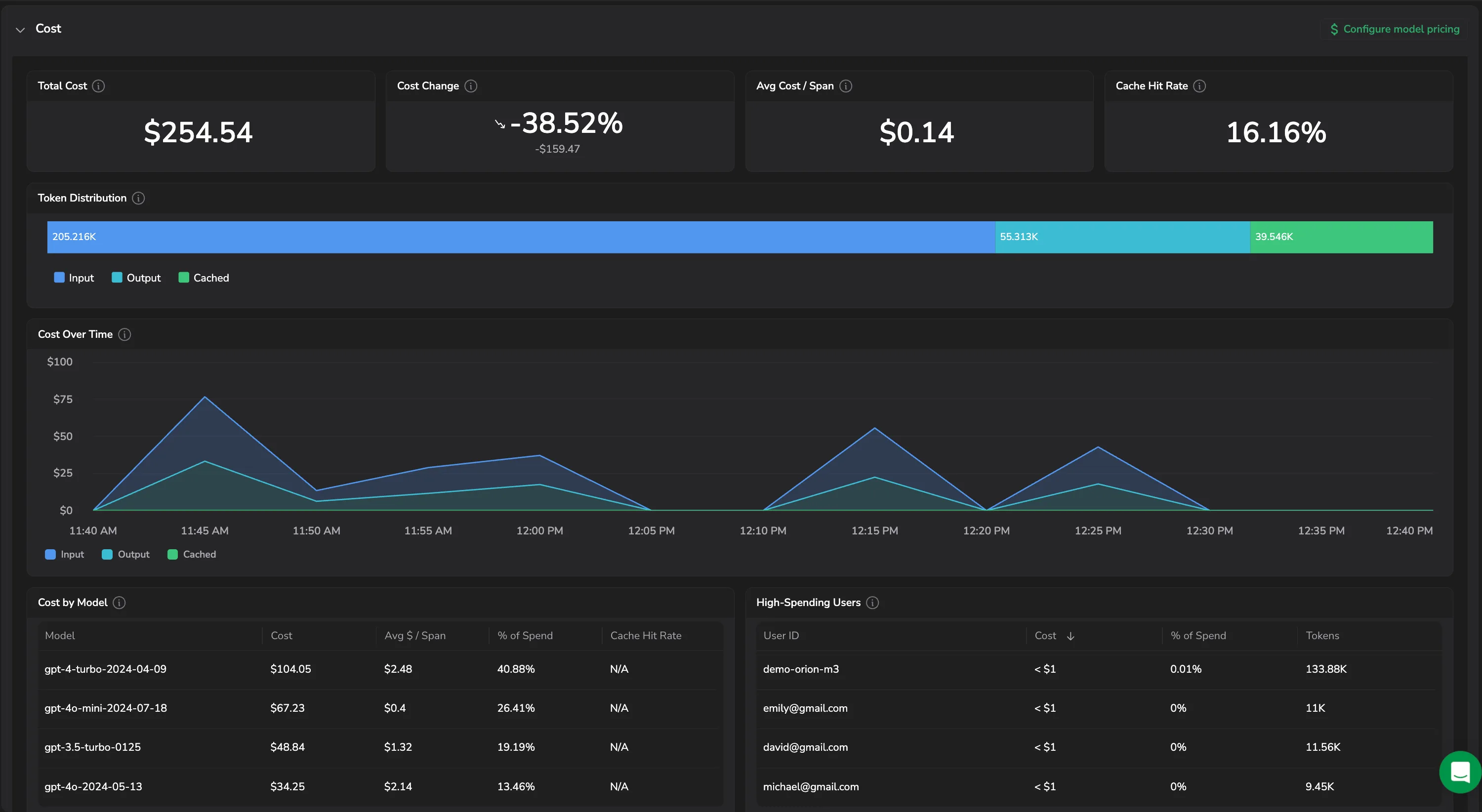The width and height of the screenshot is (1482, 812).
Task: Click the blue Input segment of token bar
Action: click(521, 237)
